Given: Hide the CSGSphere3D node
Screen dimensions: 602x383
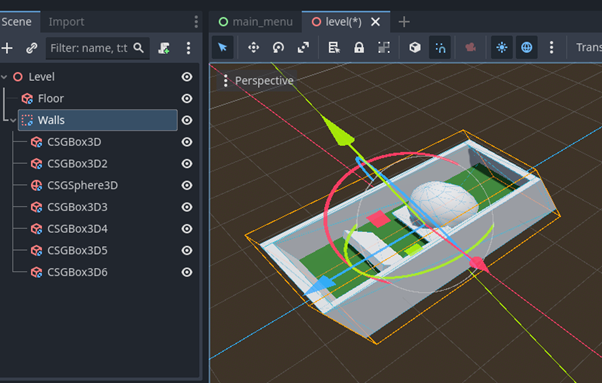Looking at the screenshot, I should [187, 185].
